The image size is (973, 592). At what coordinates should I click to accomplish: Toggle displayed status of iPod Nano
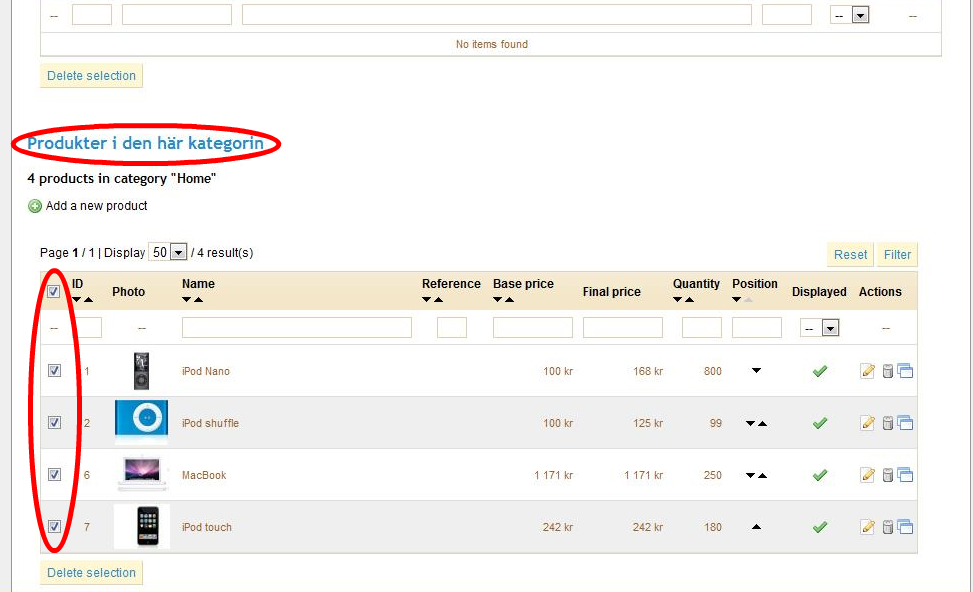tap(820, 371)
